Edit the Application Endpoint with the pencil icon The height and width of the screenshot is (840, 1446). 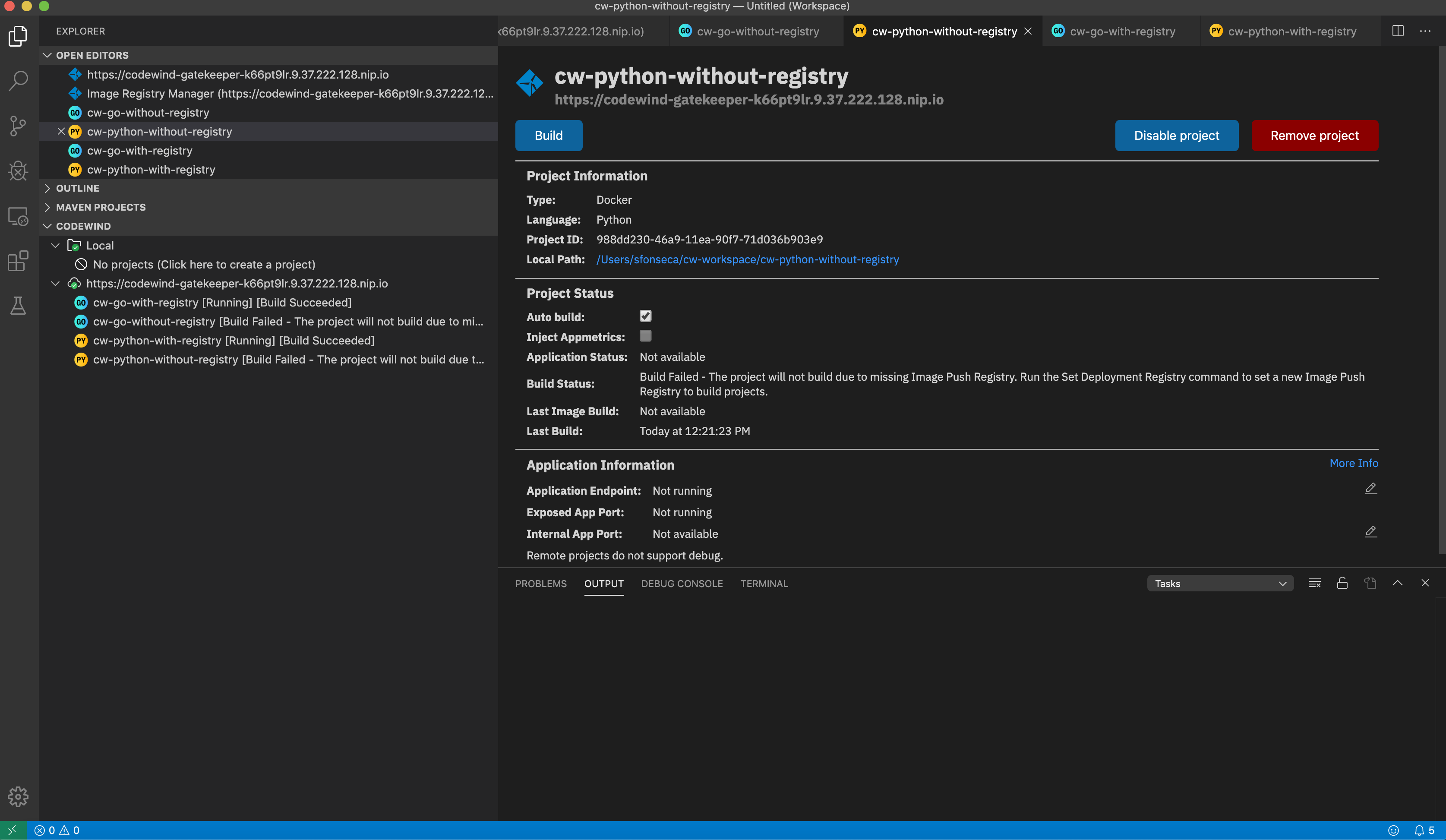(1371, 488)
